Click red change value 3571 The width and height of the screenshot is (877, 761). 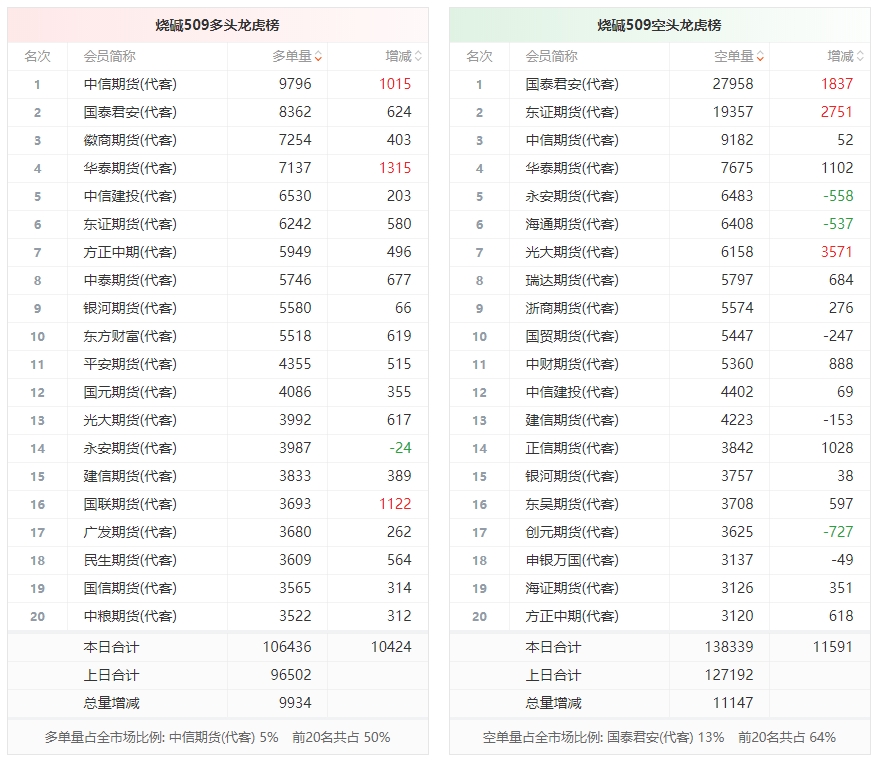pyautogui.click(x=837, y=252)
